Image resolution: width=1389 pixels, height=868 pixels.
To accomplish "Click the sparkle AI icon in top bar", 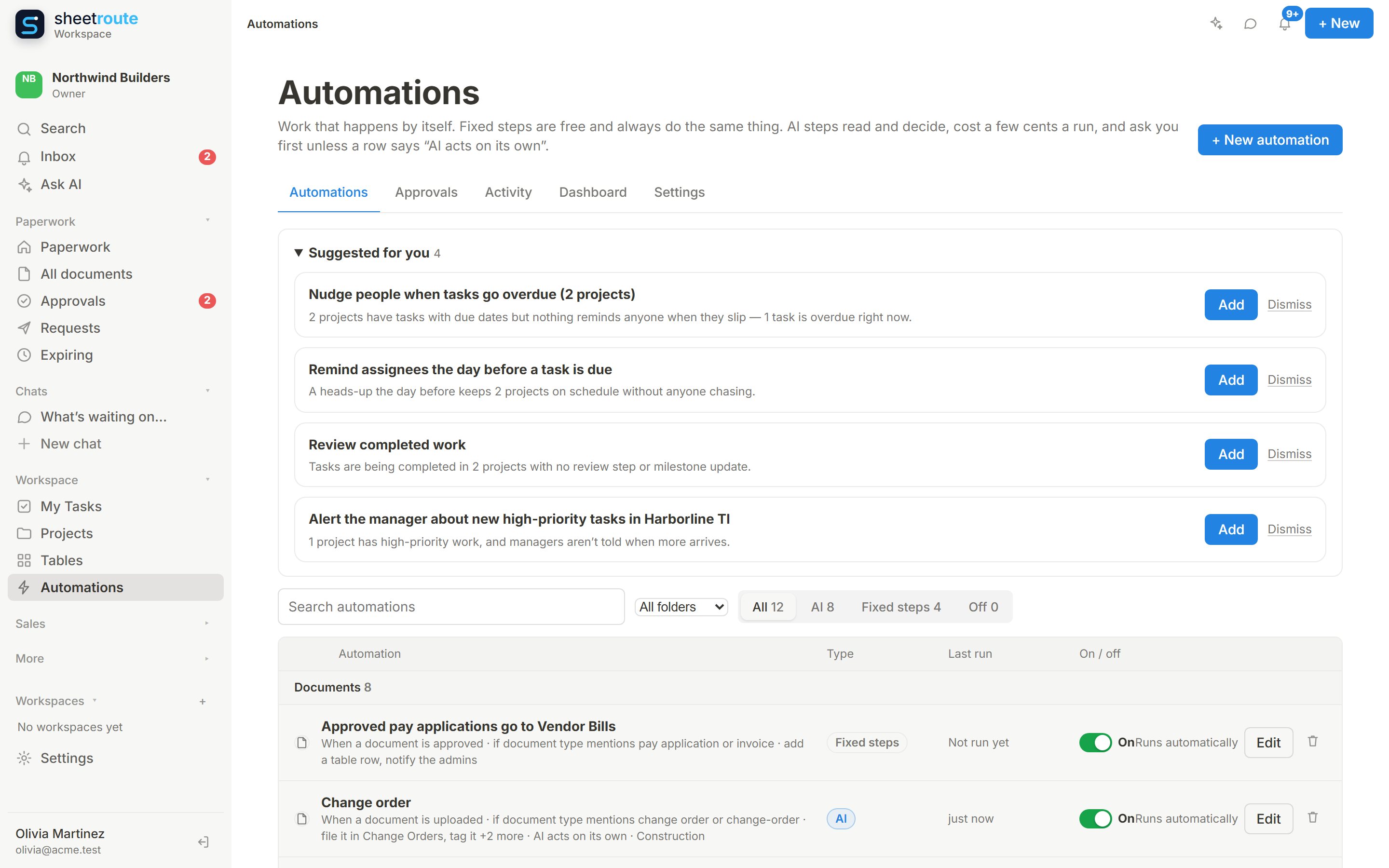I will click(1216, 24).
